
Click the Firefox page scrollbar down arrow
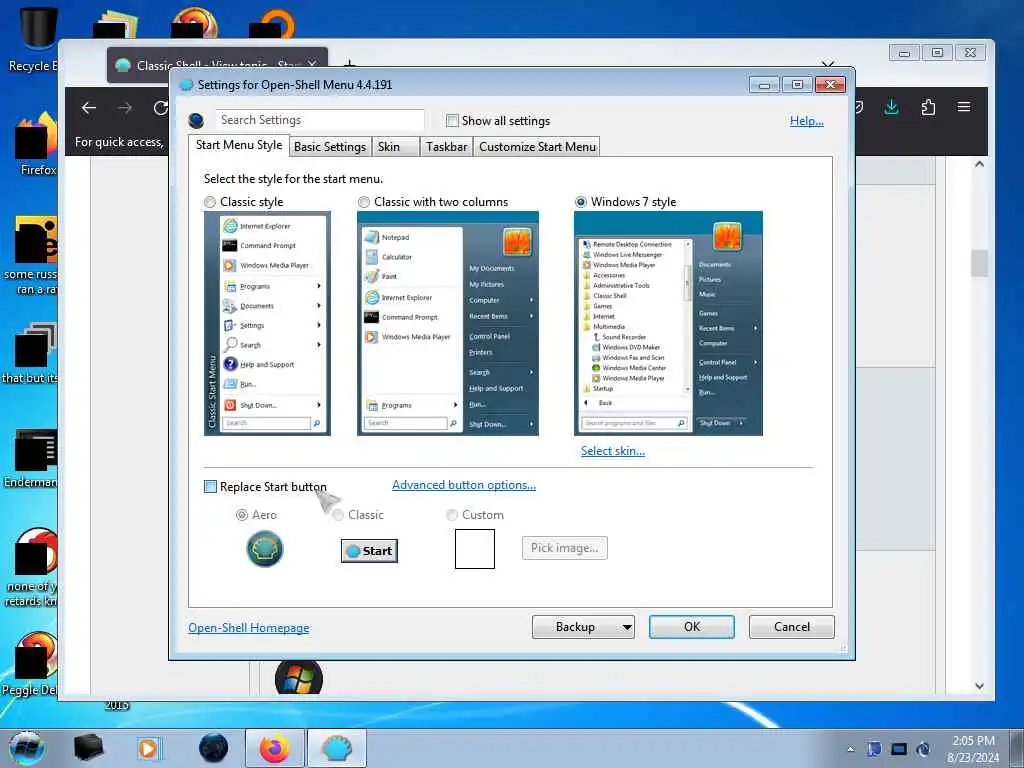(979, 686)
